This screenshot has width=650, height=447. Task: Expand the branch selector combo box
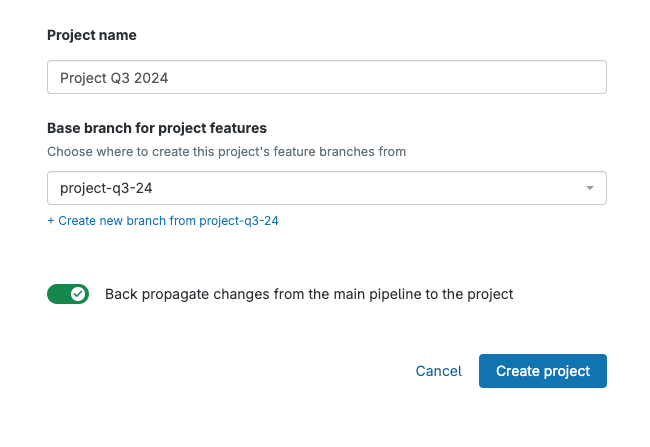[x=326, y=187]
